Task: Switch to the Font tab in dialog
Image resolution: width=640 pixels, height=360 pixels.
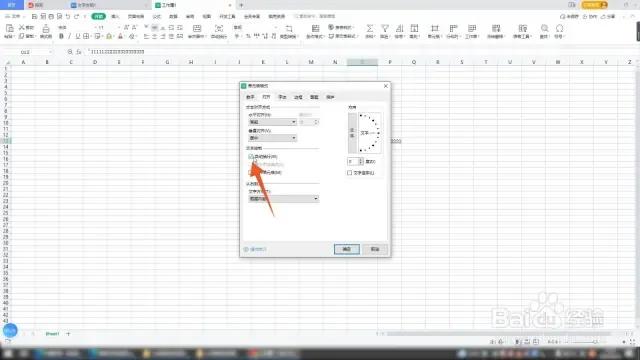Action: tap(282, 97)
